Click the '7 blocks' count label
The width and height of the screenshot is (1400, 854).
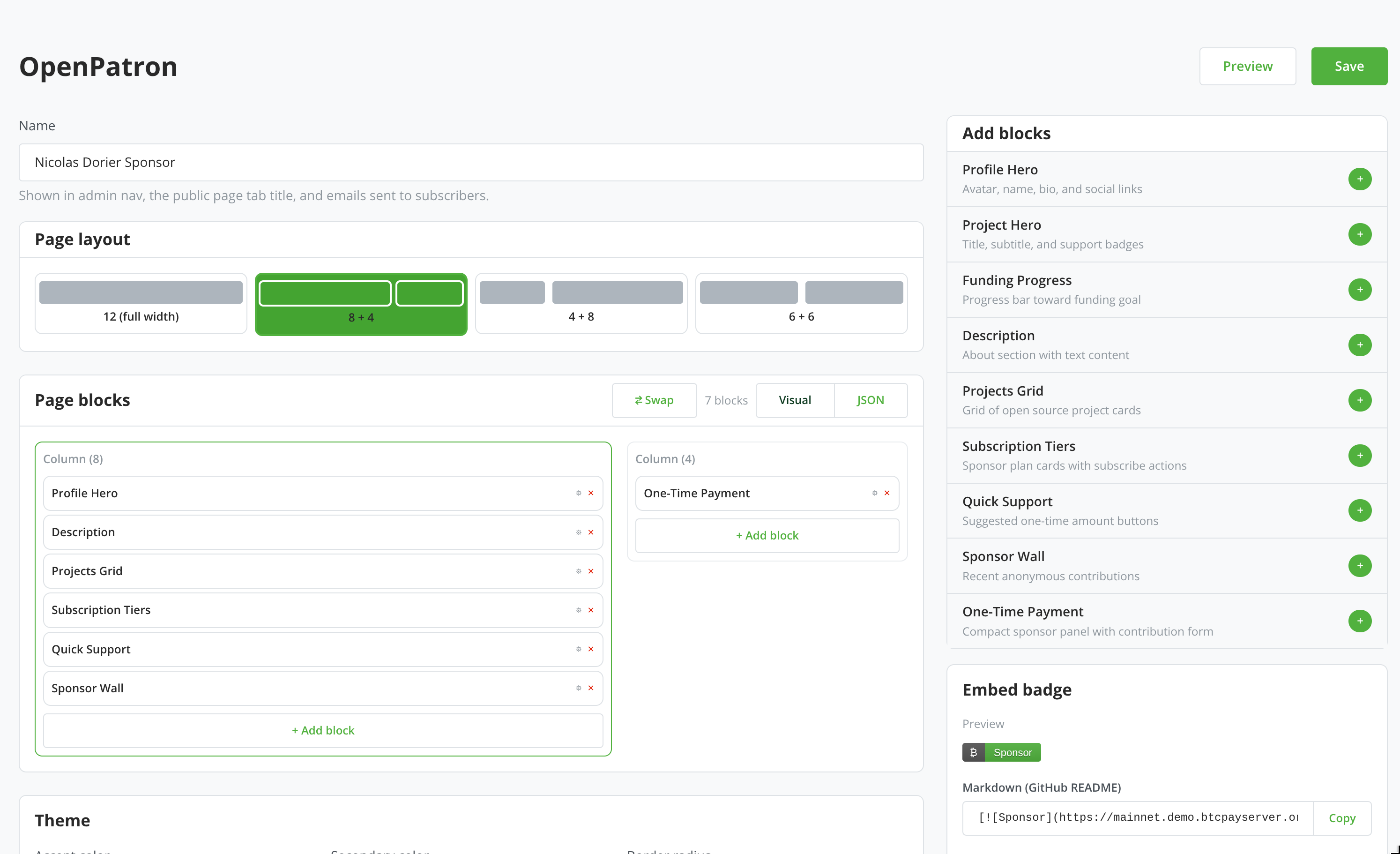coord(726,400)
